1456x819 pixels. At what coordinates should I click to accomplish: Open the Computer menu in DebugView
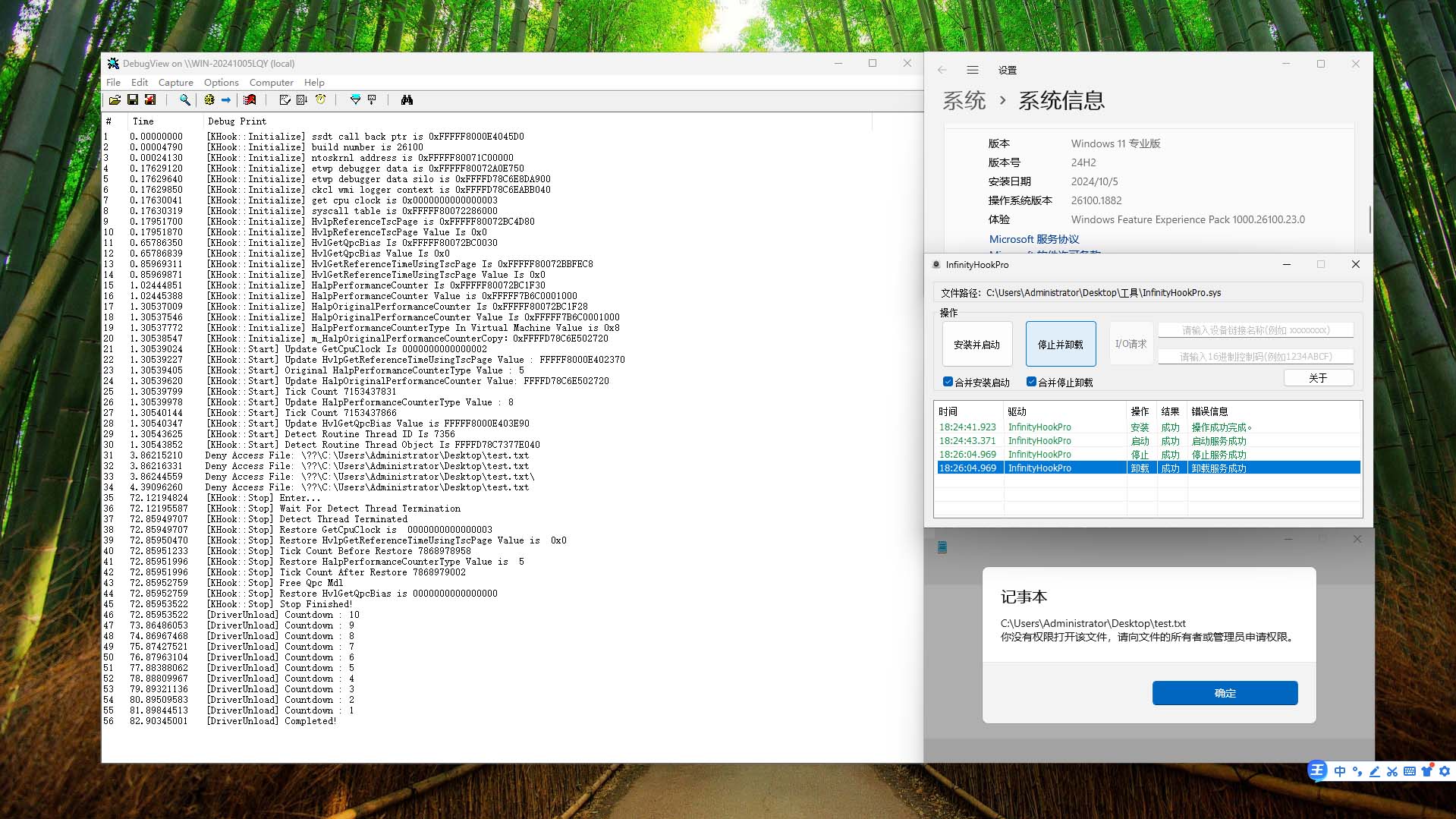[x=272, y=82]
